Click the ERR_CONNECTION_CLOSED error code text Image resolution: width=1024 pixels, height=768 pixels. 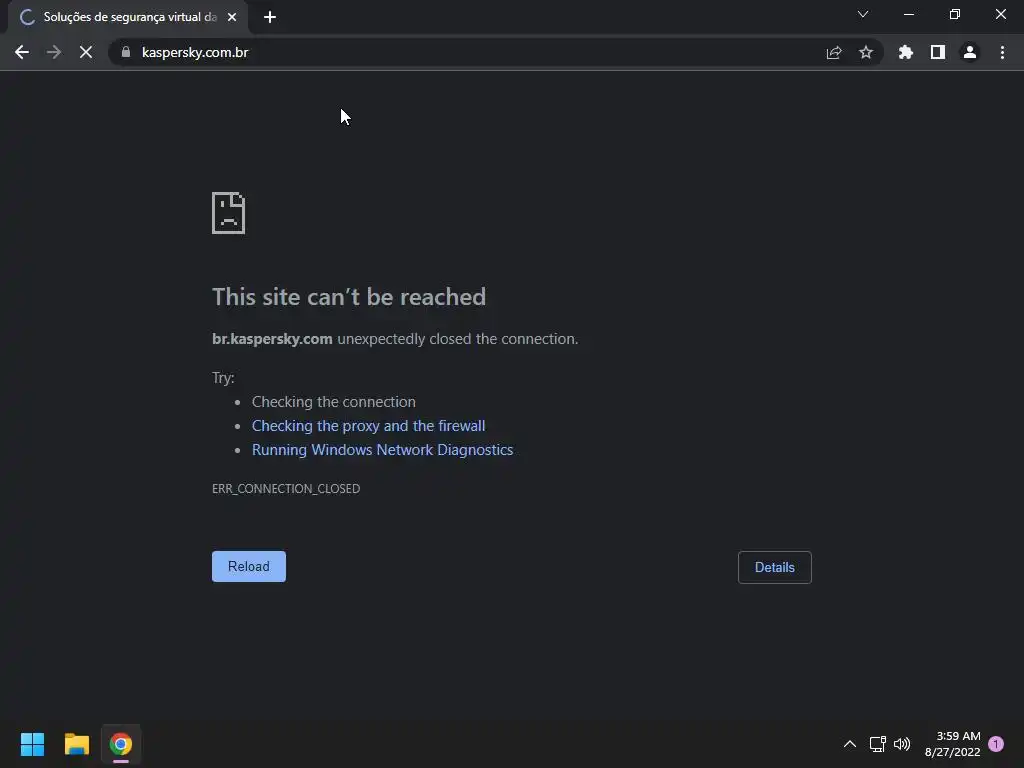click(x=286, y=488)
